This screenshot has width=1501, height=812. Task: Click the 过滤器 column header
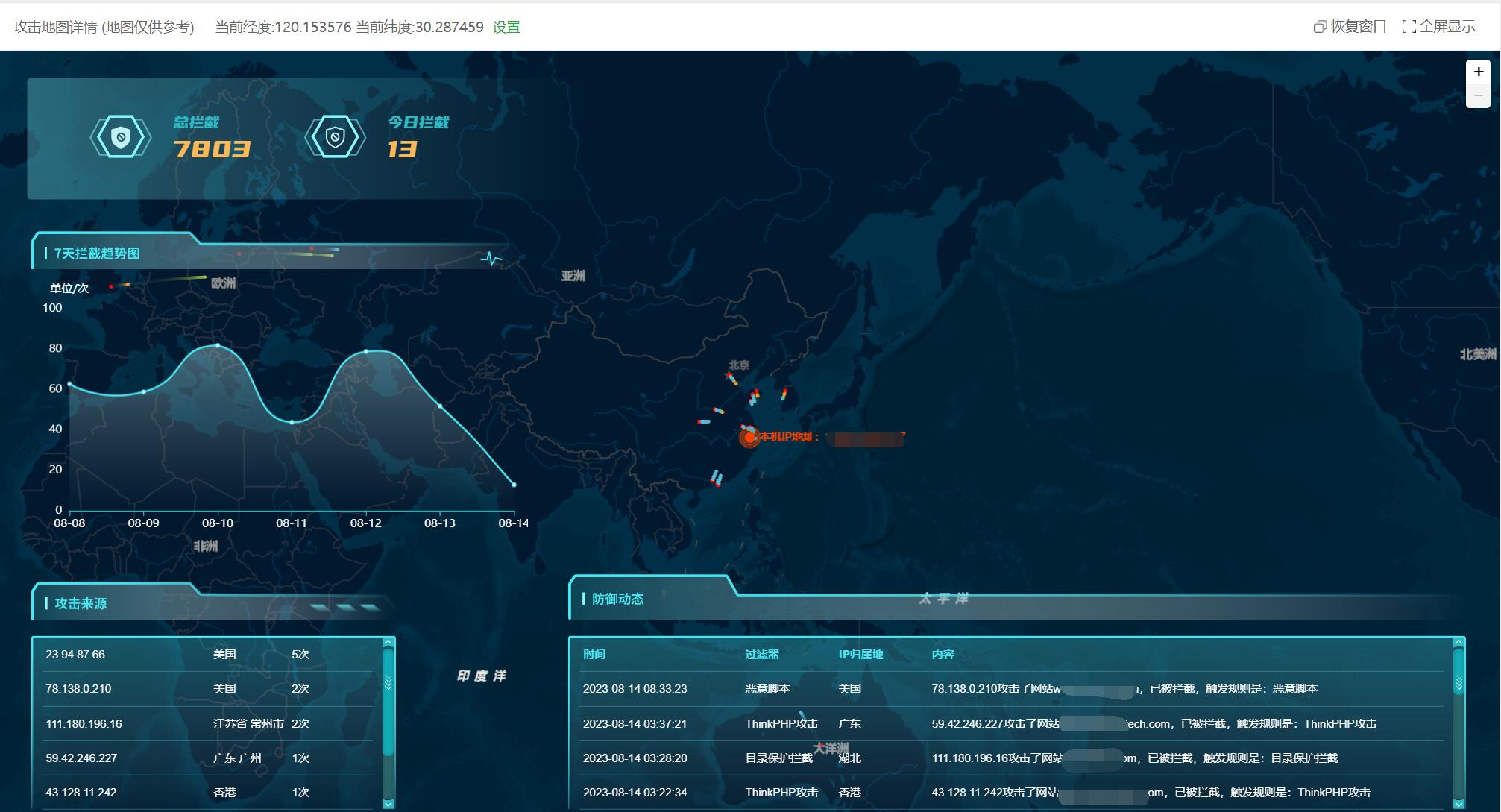point(762,655)
